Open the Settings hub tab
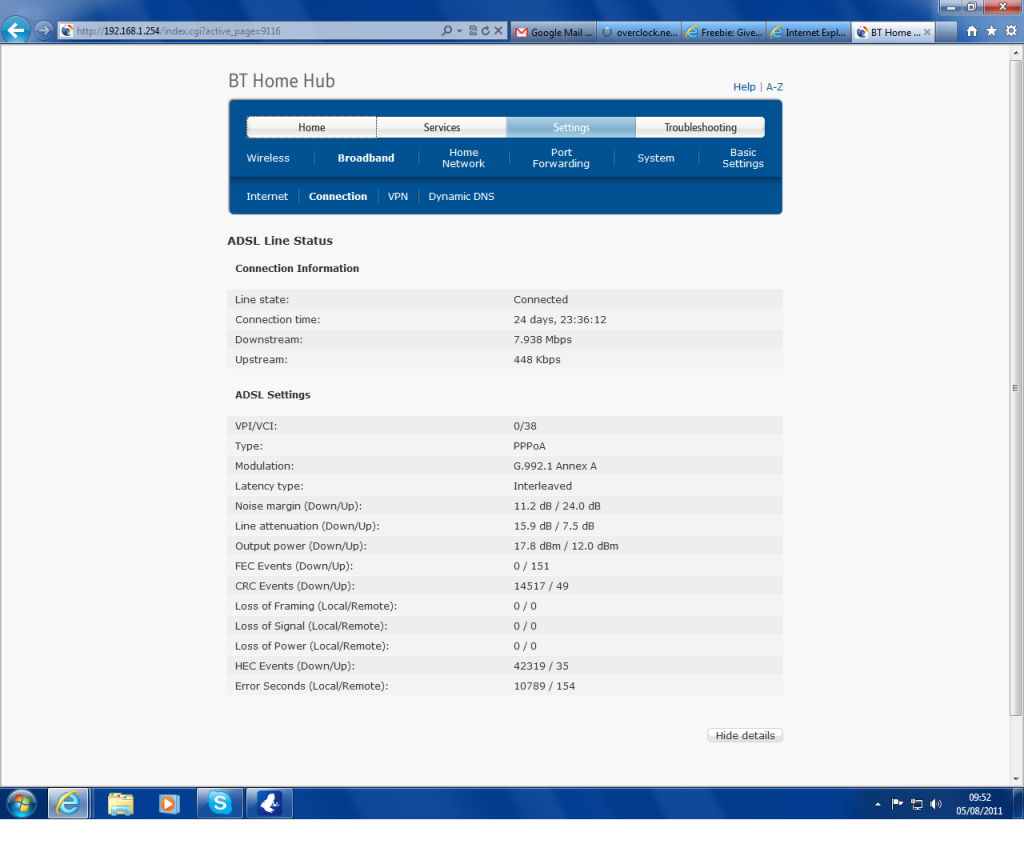This screenshot has width=1024, height=864. (x=571, y=127)
